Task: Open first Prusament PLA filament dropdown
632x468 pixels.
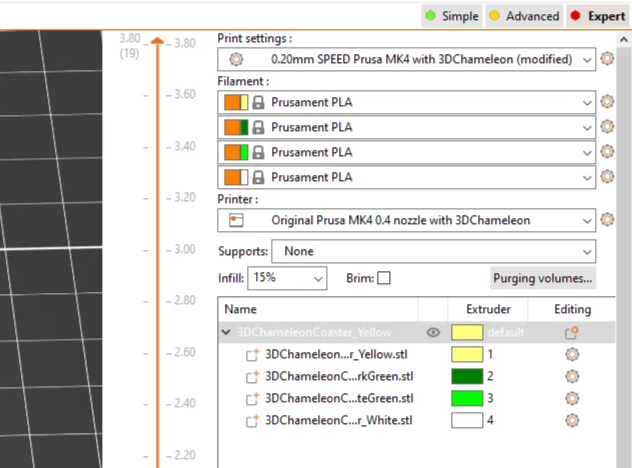Action: coord(407,102)
